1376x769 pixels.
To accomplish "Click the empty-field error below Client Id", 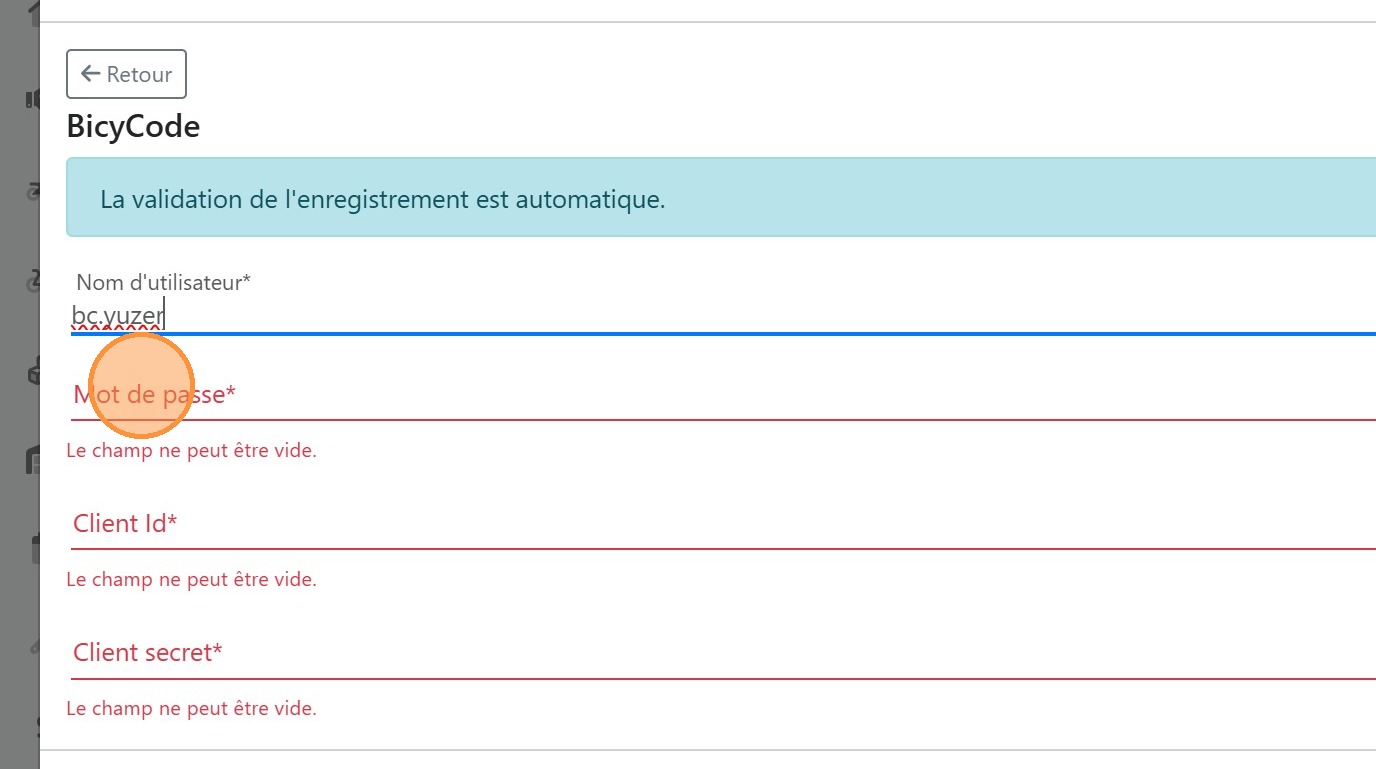I will 191,580.
